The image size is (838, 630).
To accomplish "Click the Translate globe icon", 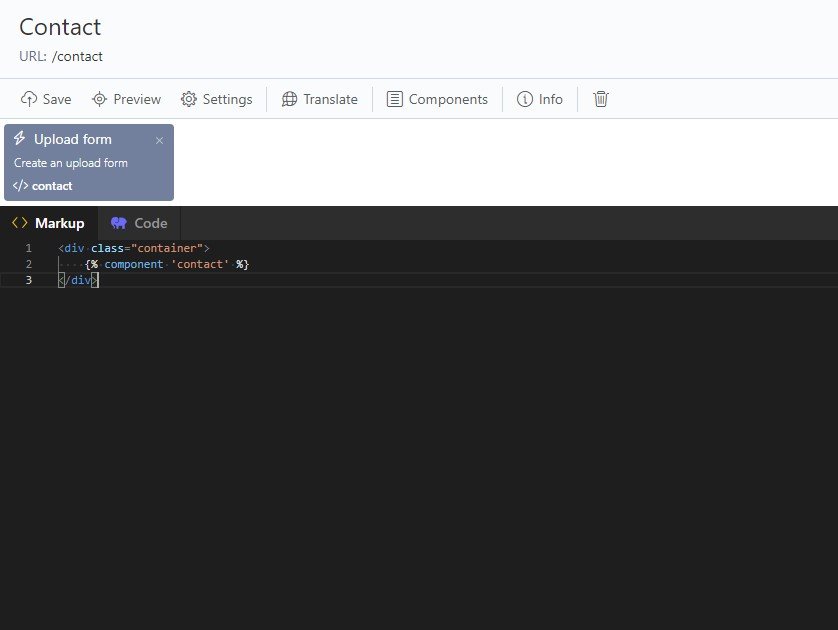I will 289,99.
